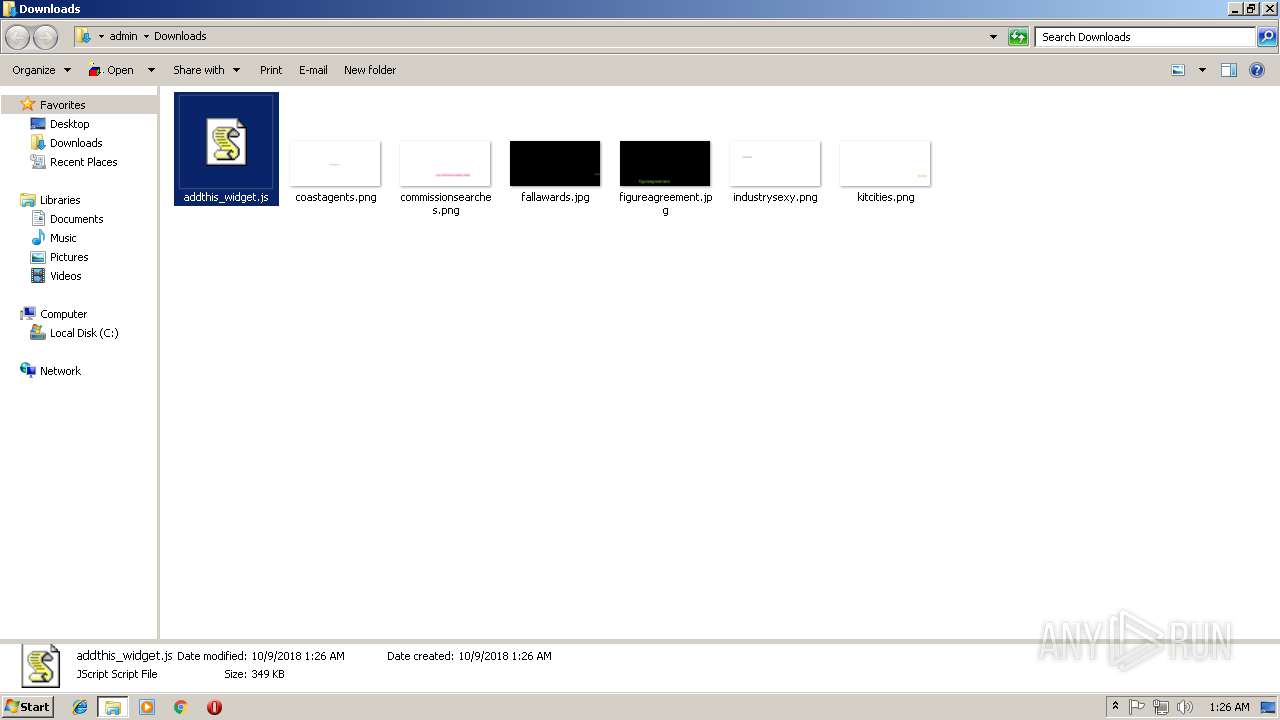The height and width of the screenshot is (720, 1280).
Task: Click the search magnifier icon
Action: click(1267, 37)
